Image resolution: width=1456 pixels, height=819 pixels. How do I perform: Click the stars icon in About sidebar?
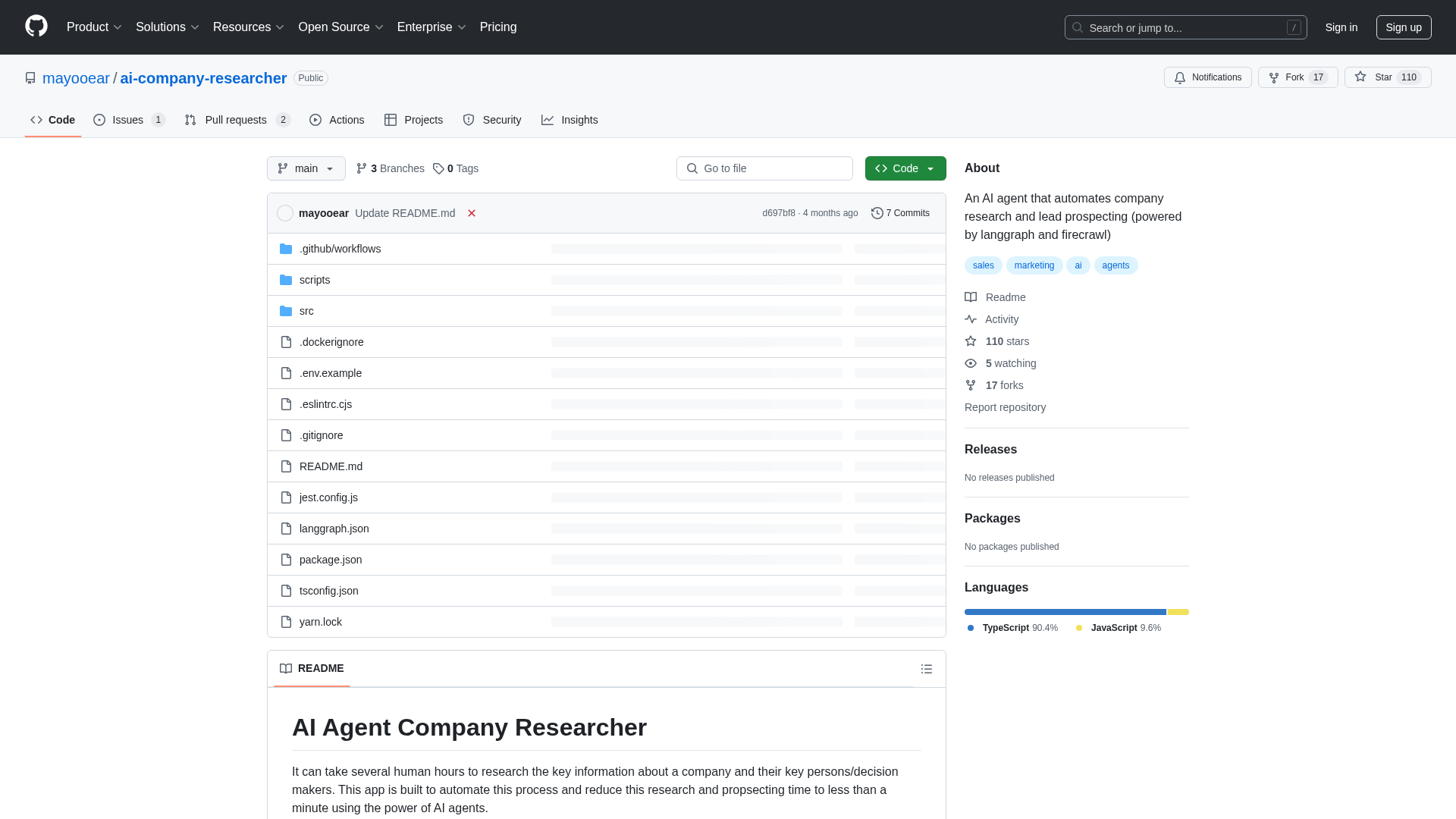pos(971,341)
